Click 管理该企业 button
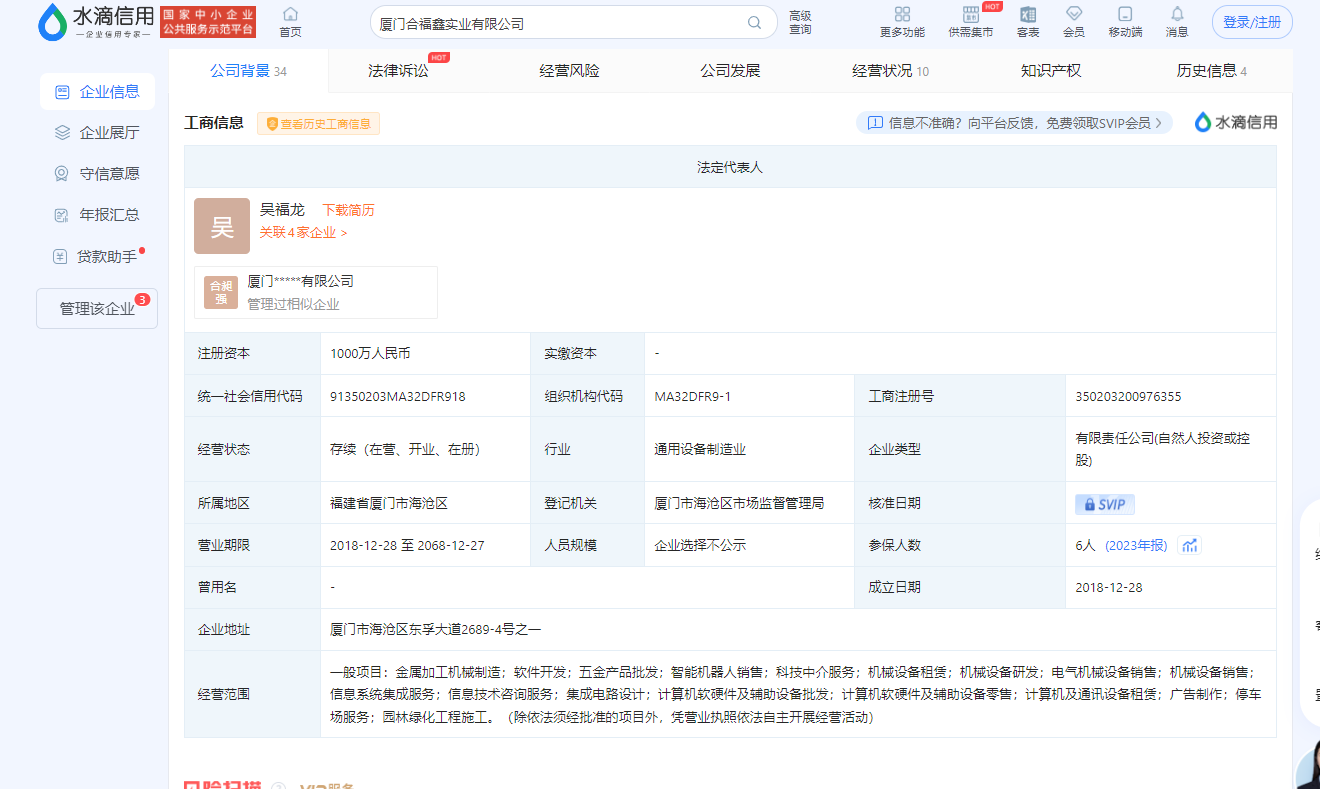This screenshot has width=1320, height=789. pos(97,309)
